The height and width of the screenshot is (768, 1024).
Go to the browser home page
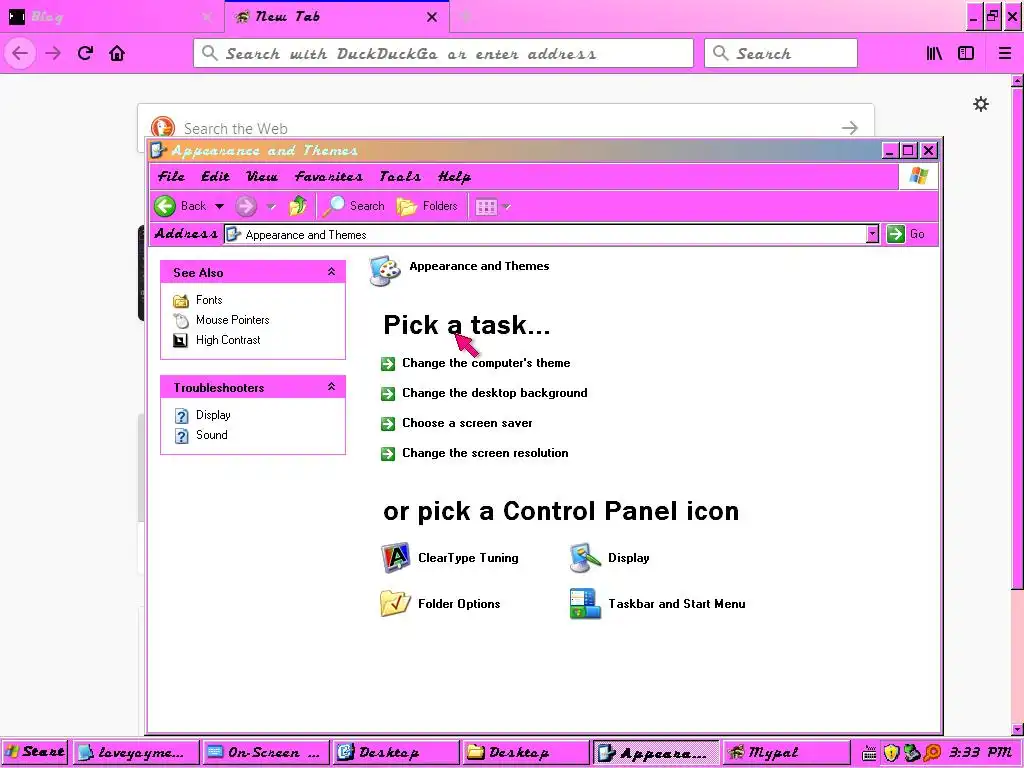click(x=117, y=53)
